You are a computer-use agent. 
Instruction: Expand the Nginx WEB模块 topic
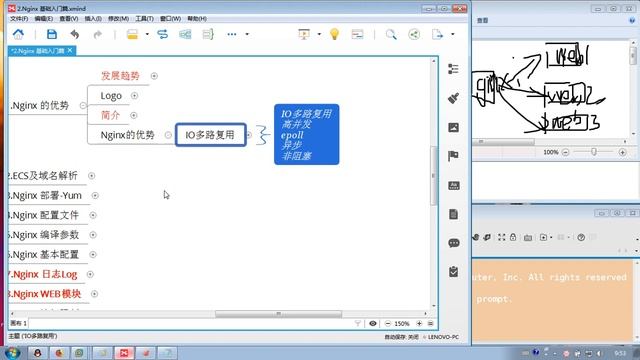coord(94,294)
